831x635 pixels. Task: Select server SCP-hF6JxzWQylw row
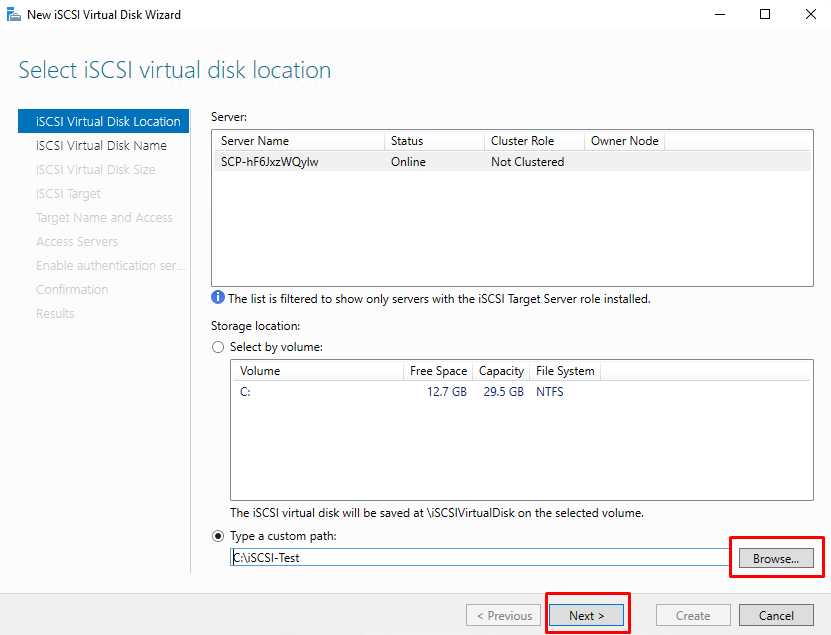512,162
